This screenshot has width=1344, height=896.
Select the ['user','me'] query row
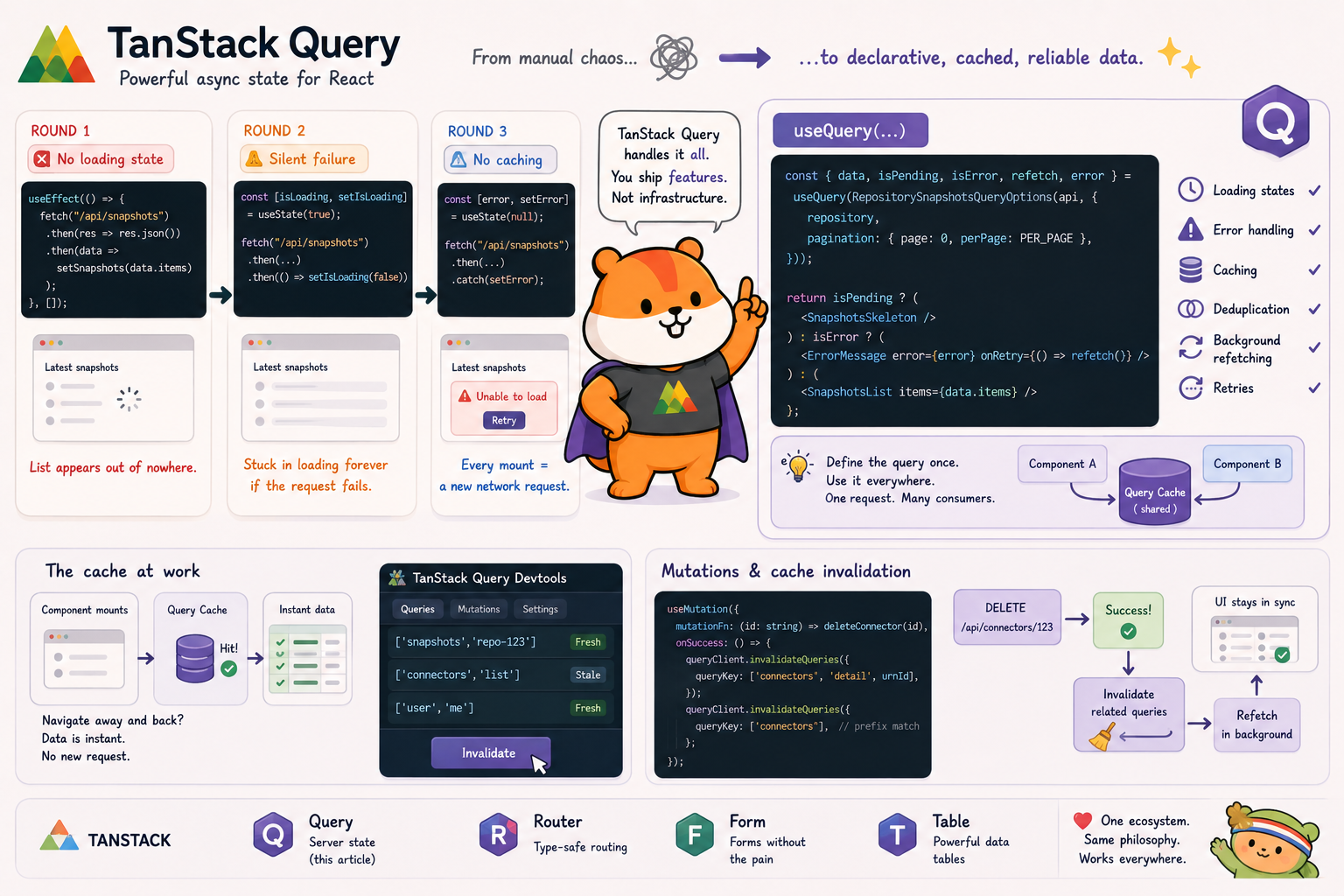coord(500,708)
